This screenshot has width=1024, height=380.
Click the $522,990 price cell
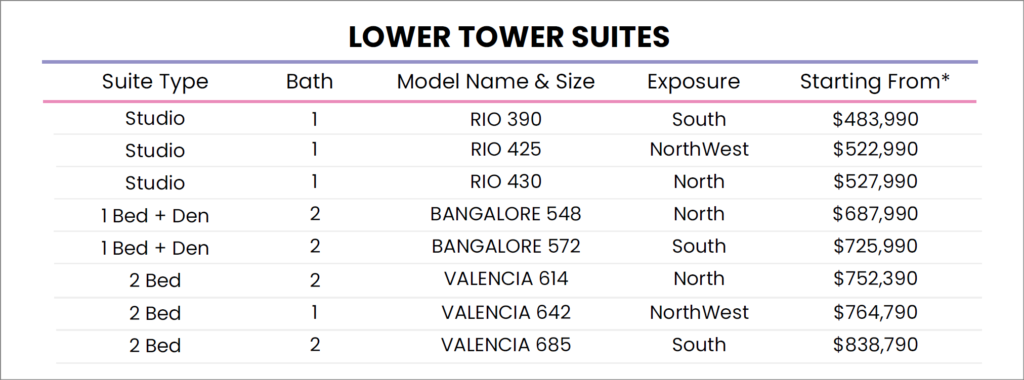coord(876,150)
